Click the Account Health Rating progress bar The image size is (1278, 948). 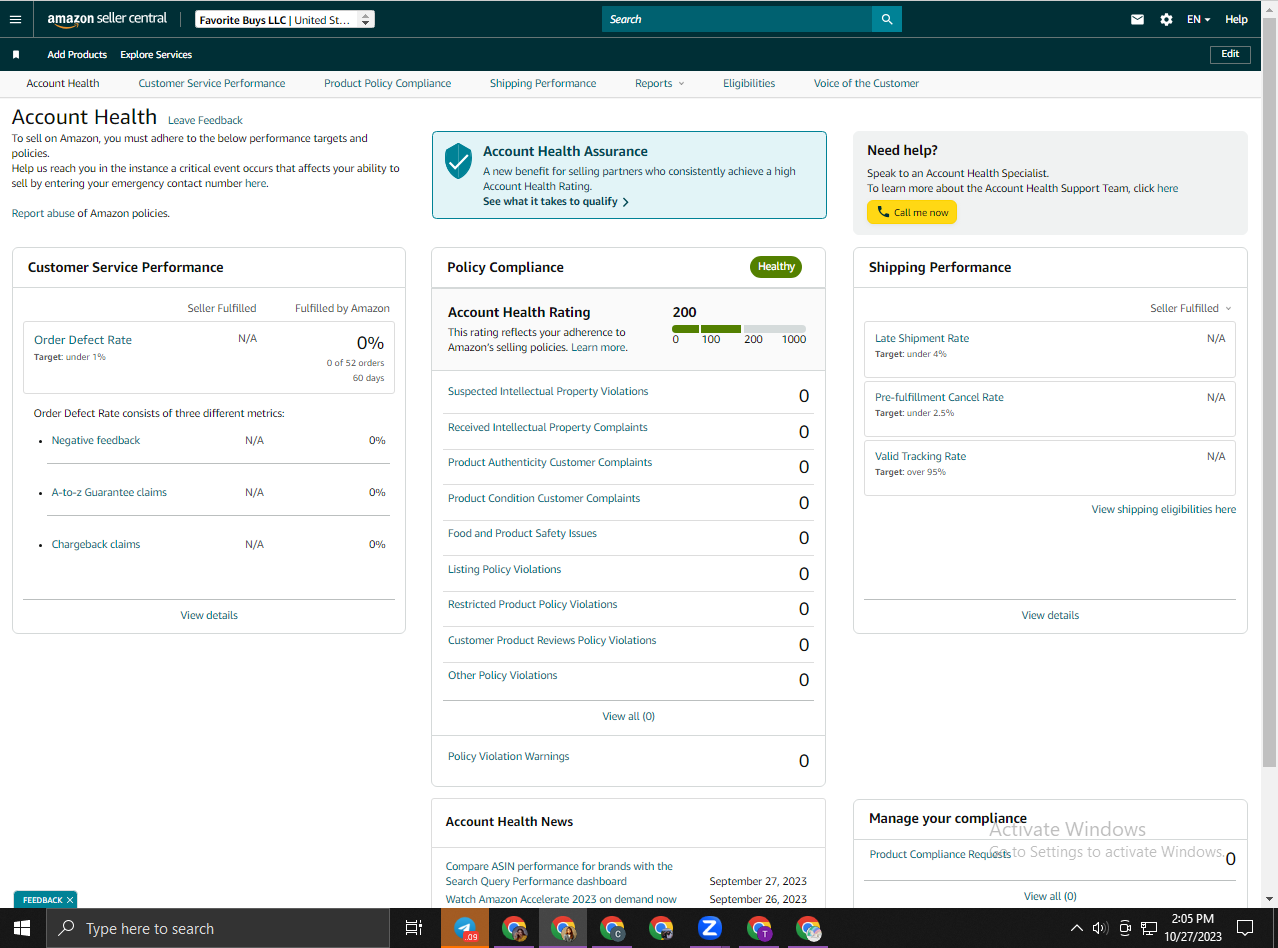pos(739,329)
